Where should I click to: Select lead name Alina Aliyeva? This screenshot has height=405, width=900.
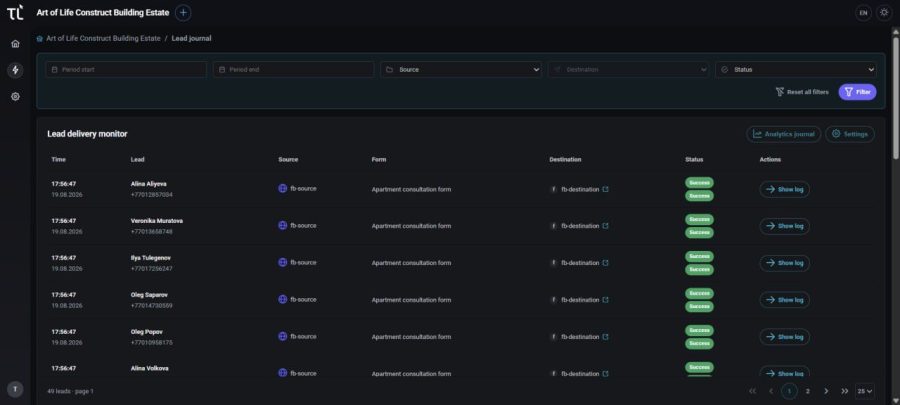[x=149, y=184]
